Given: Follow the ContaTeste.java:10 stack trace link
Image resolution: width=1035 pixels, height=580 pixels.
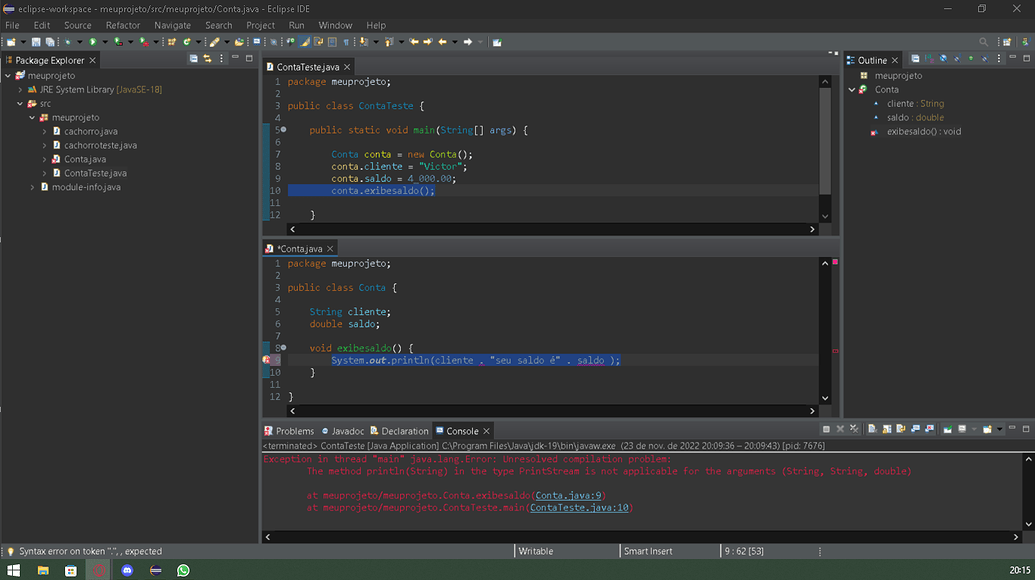Looking at the screenshot, I should tap(580, 508).
